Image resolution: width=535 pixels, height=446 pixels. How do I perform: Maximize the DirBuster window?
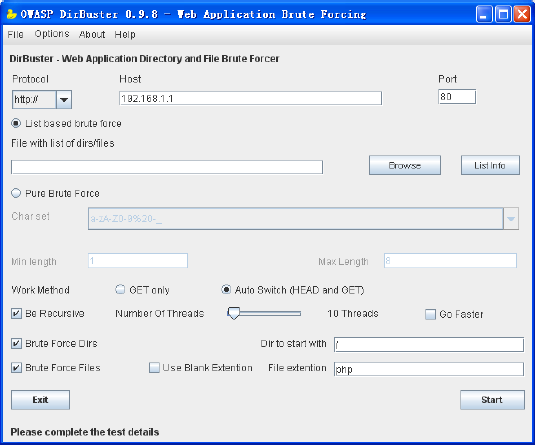503,15
